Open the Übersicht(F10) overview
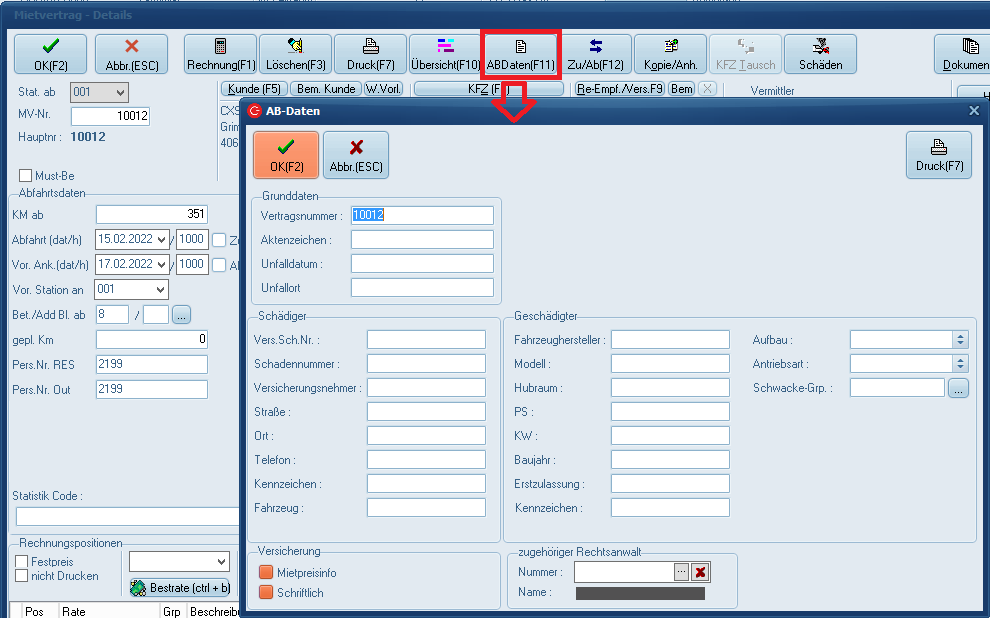The height and width of the screenshot is (618, 990). [445, 54]
